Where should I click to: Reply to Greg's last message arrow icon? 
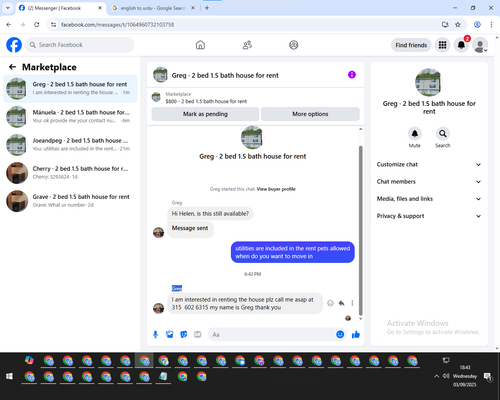[x=341, y=303]
